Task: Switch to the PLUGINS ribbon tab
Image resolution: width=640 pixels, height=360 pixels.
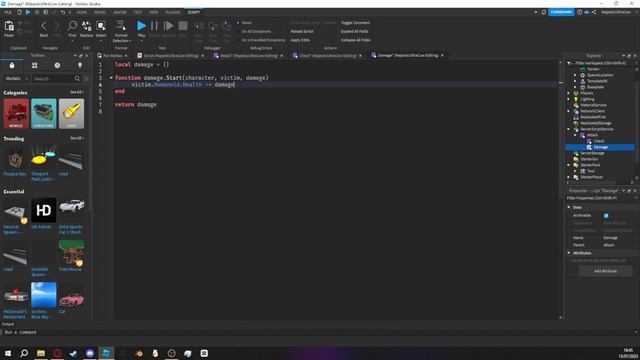Action: click(173, 12)
